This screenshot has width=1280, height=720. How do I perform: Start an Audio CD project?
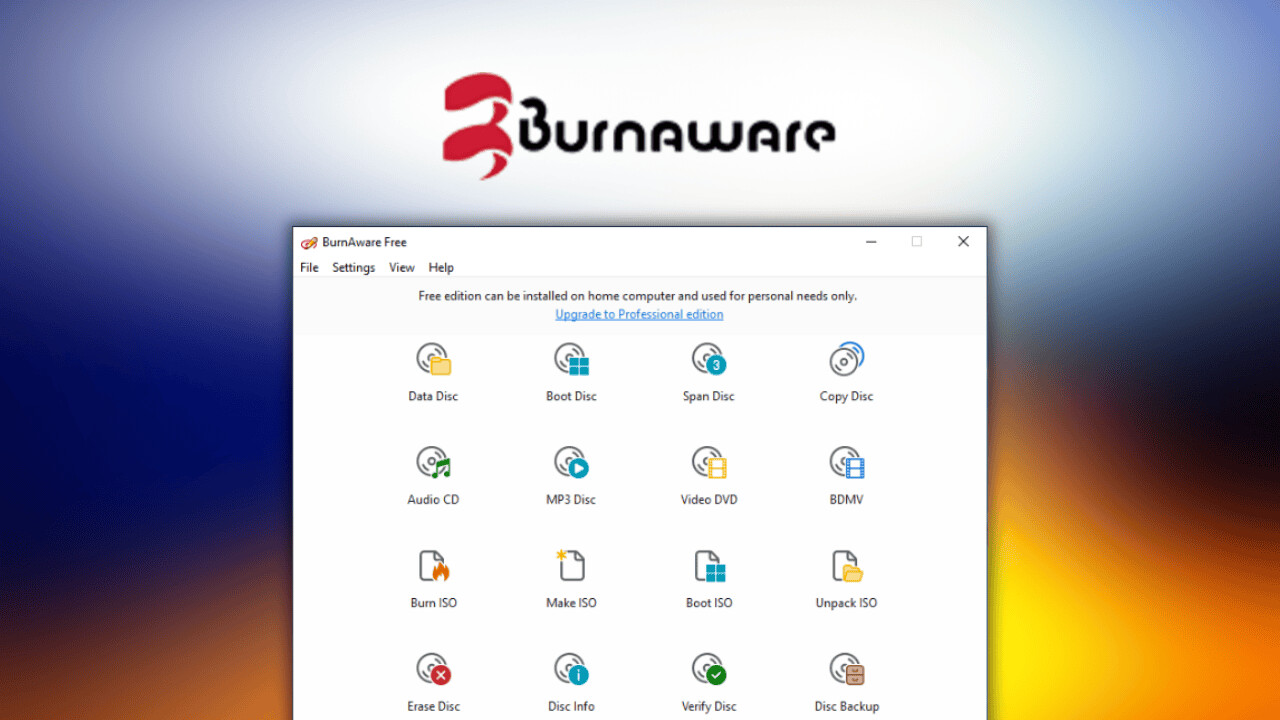[433, 464]
